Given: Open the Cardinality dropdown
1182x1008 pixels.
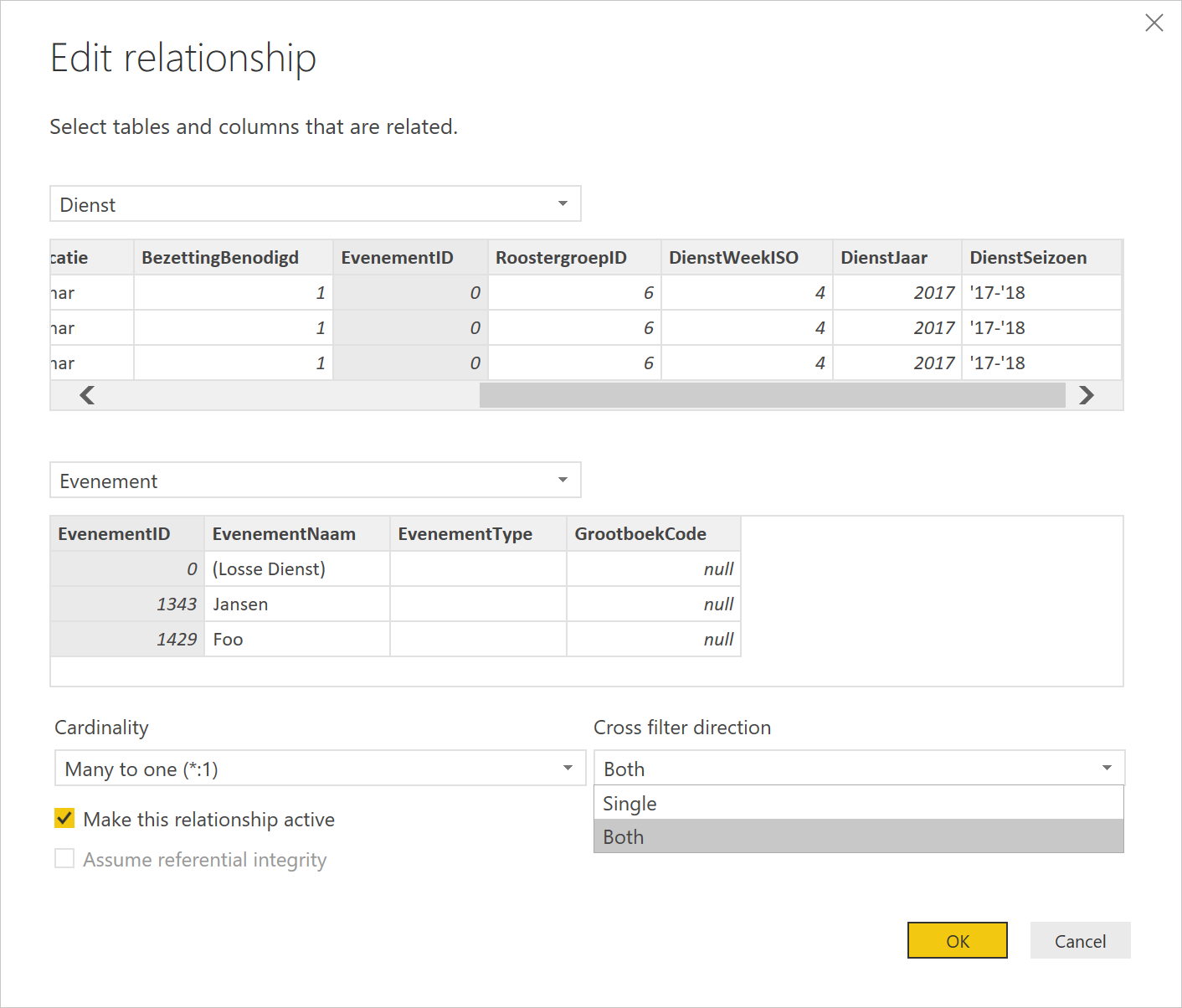Looking at the screenshot, I should pyautogui.click(x=320, y=769).
